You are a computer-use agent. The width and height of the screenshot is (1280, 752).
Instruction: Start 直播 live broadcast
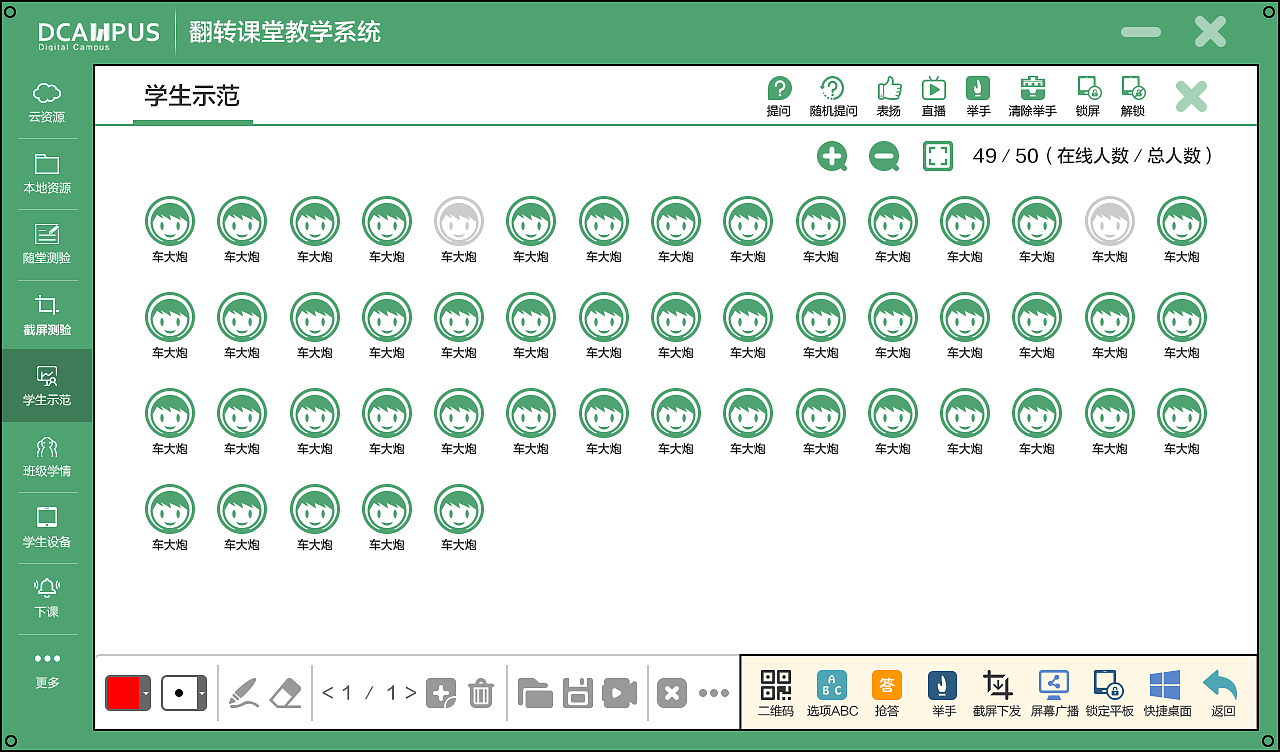[x=934, y=97]
